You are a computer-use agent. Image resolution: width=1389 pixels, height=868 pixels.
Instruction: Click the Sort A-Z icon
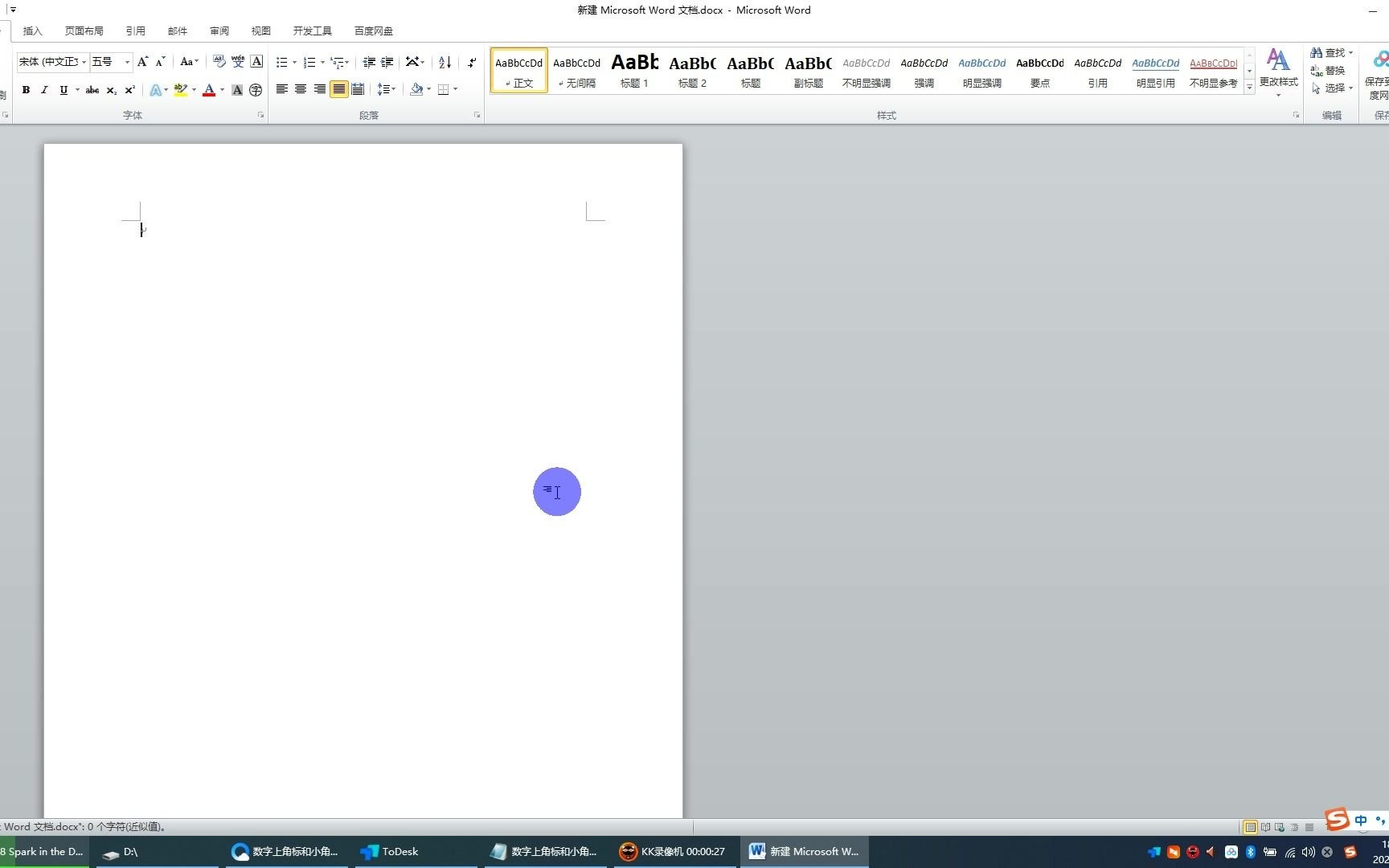(x=445, y=62)
